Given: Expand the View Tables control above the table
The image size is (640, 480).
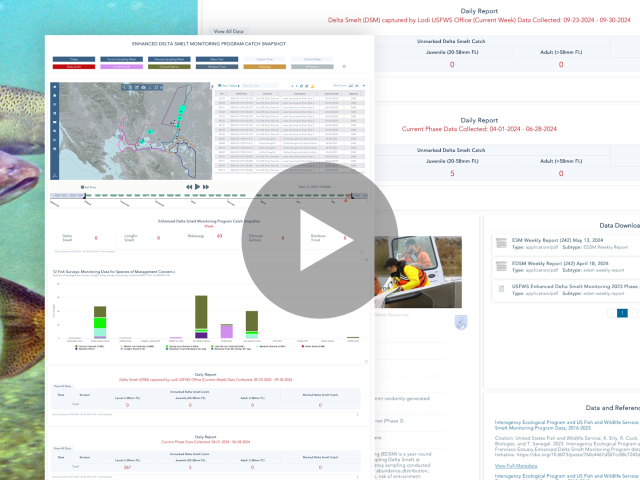Looking at the screenshot, I should [x=228, y=86].
